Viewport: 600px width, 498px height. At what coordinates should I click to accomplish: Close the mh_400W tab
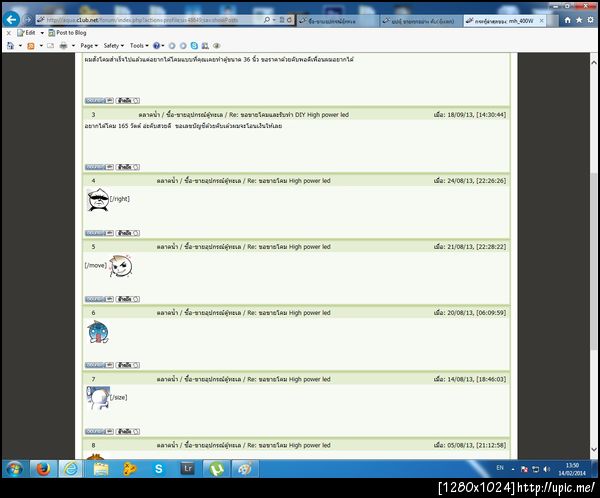tap(541, 21)
